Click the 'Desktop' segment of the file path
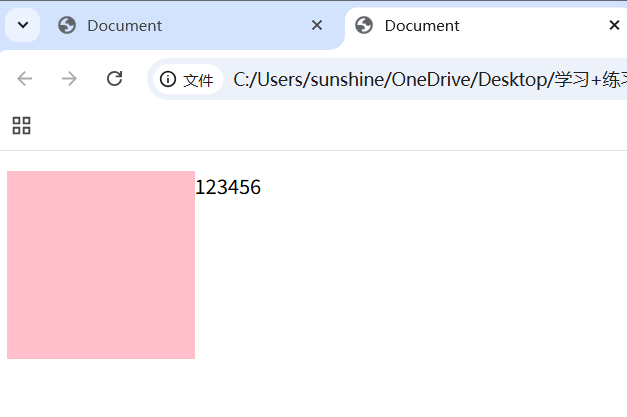 (x=512, y=79)
